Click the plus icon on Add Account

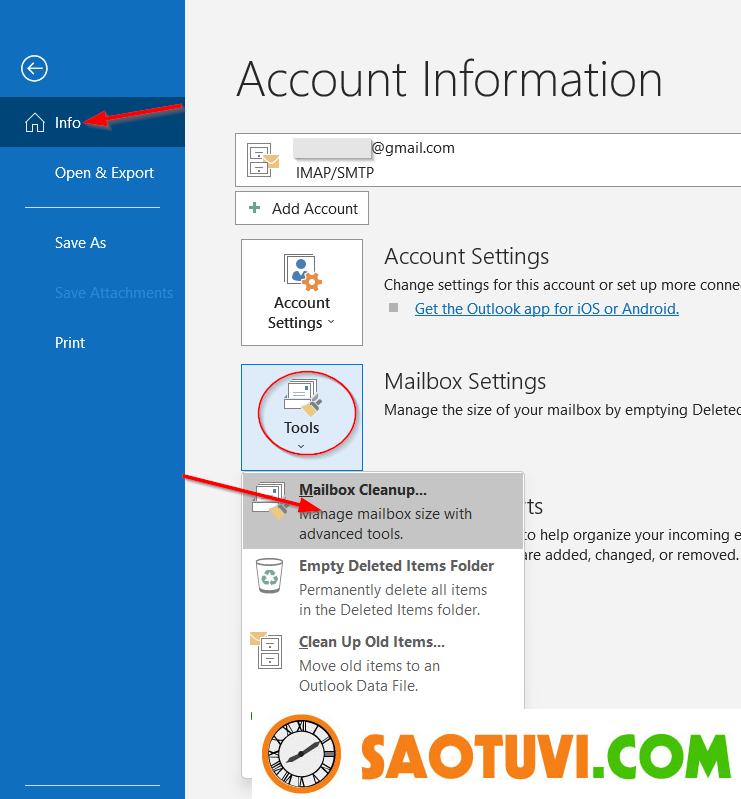coord(253,208)
